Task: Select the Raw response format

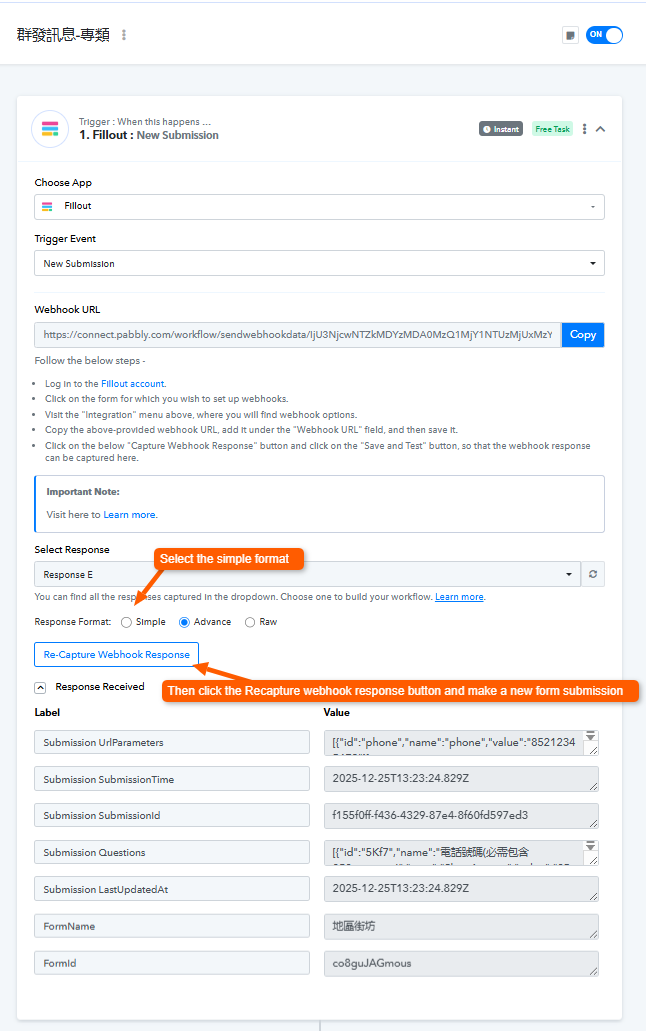Action: (250, 622)
